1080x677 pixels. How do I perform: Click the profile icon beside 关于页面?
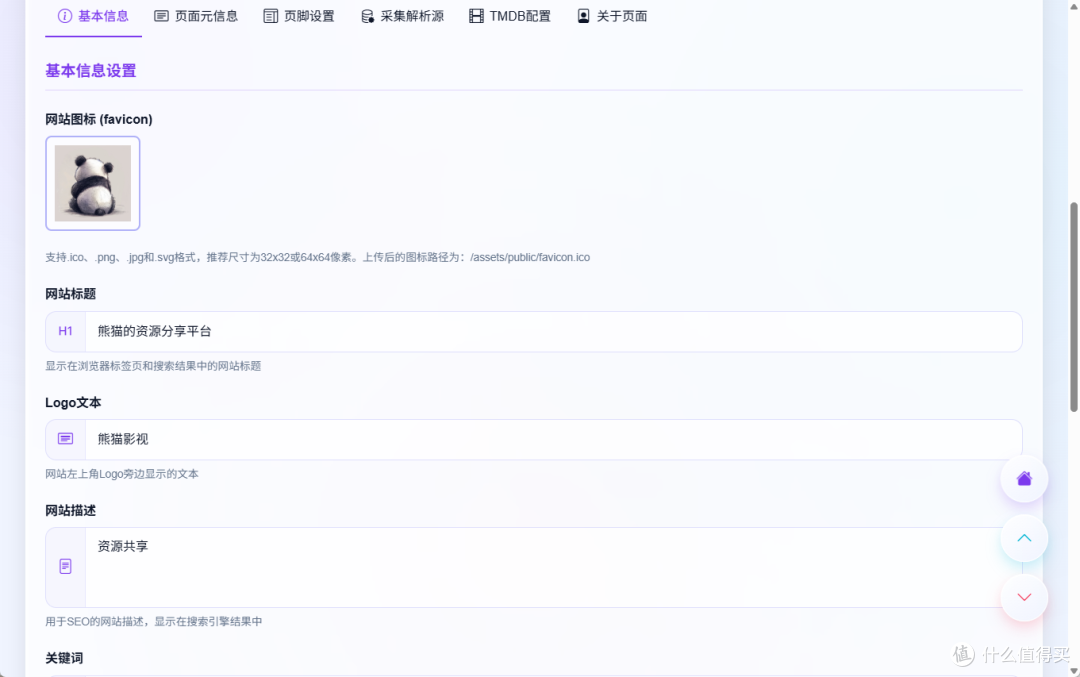coord(583,16)
